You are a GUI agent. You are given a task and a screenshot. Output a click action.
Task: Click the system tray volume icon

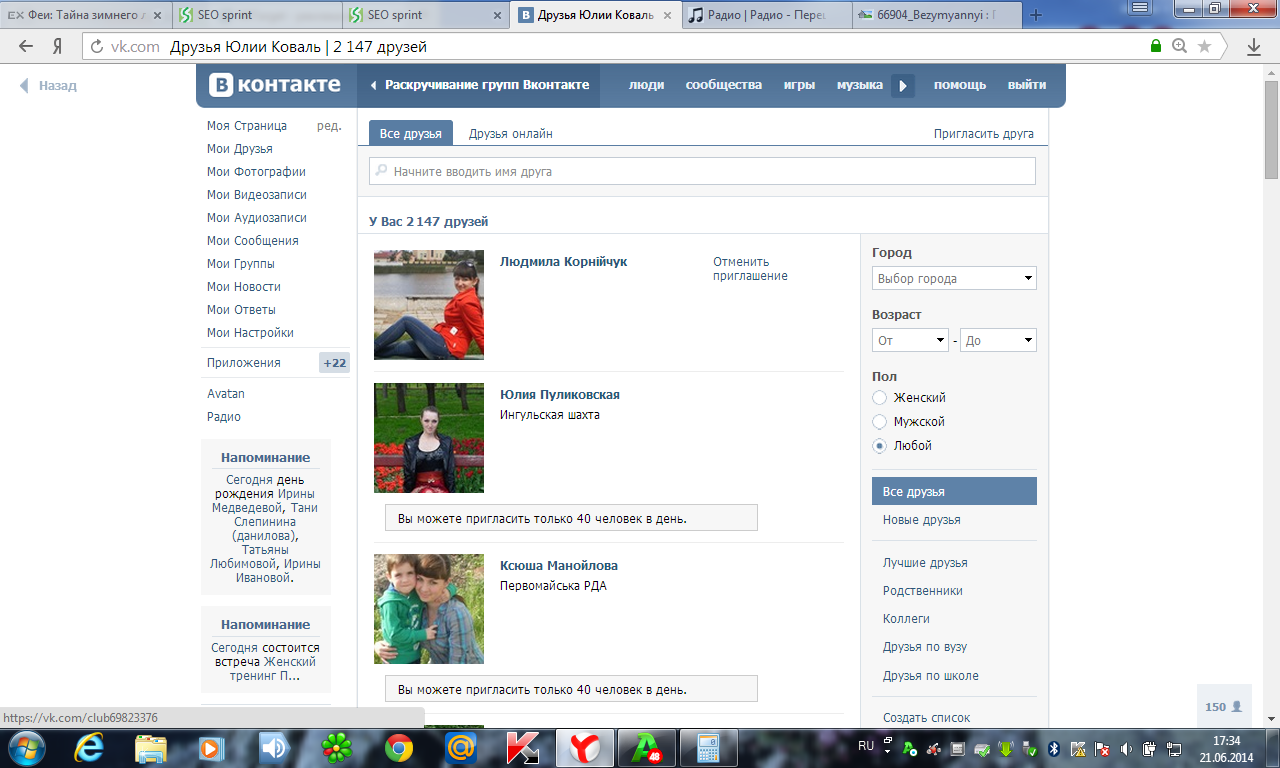[x=1126, y=748]
